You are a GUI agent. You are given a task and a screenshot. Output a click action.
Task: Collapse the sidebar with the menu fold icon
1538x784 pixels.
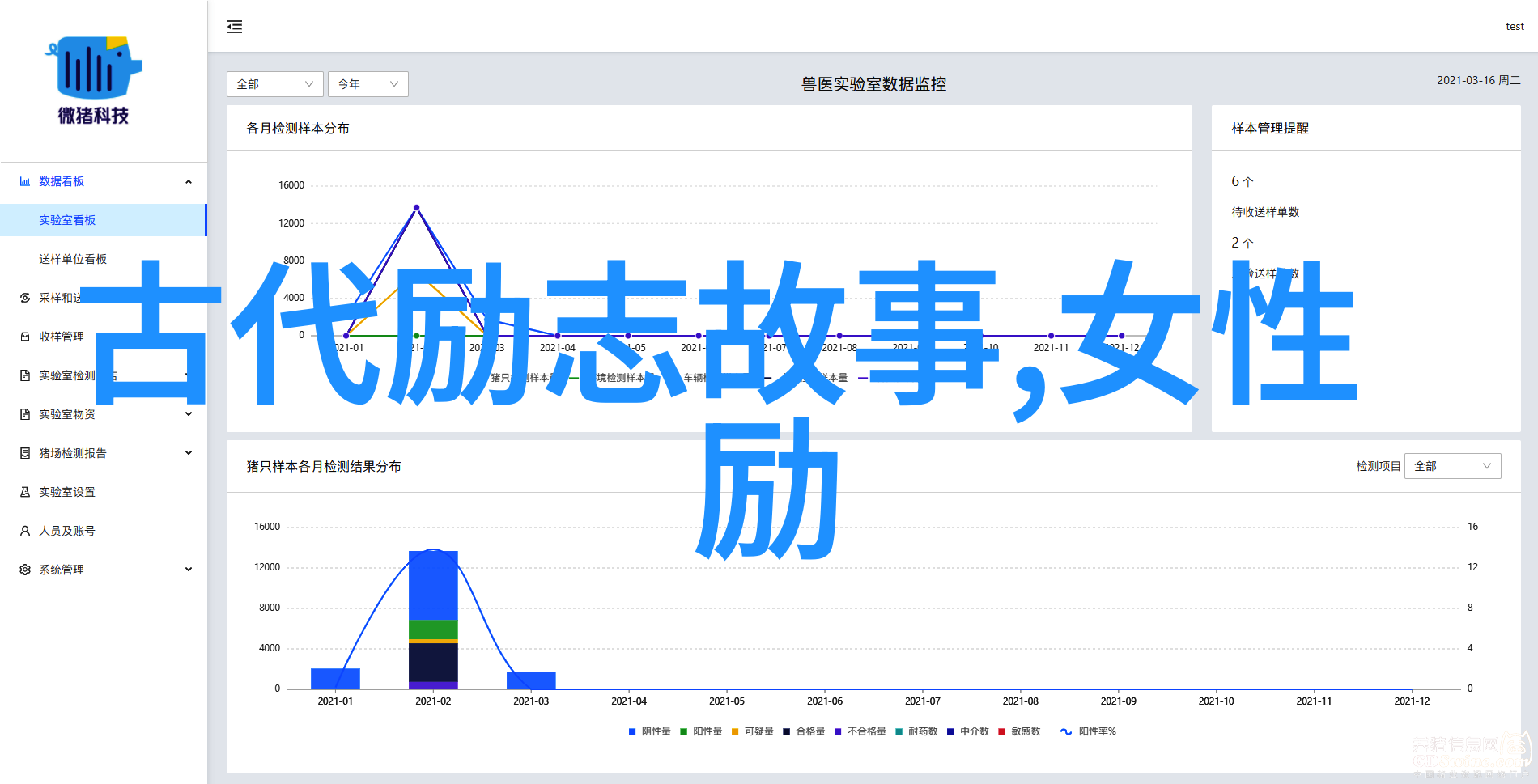(235, 27)
